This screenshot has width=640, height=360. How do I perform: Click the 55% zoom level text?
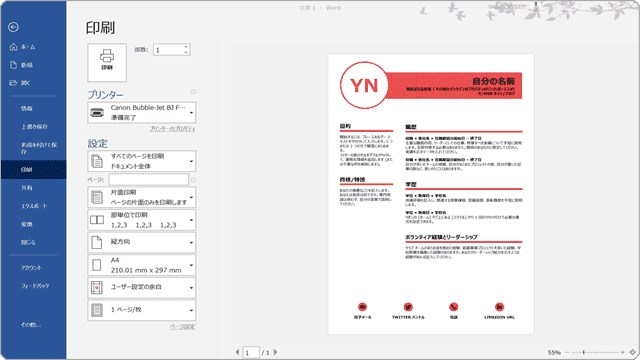tap(554, 352)
